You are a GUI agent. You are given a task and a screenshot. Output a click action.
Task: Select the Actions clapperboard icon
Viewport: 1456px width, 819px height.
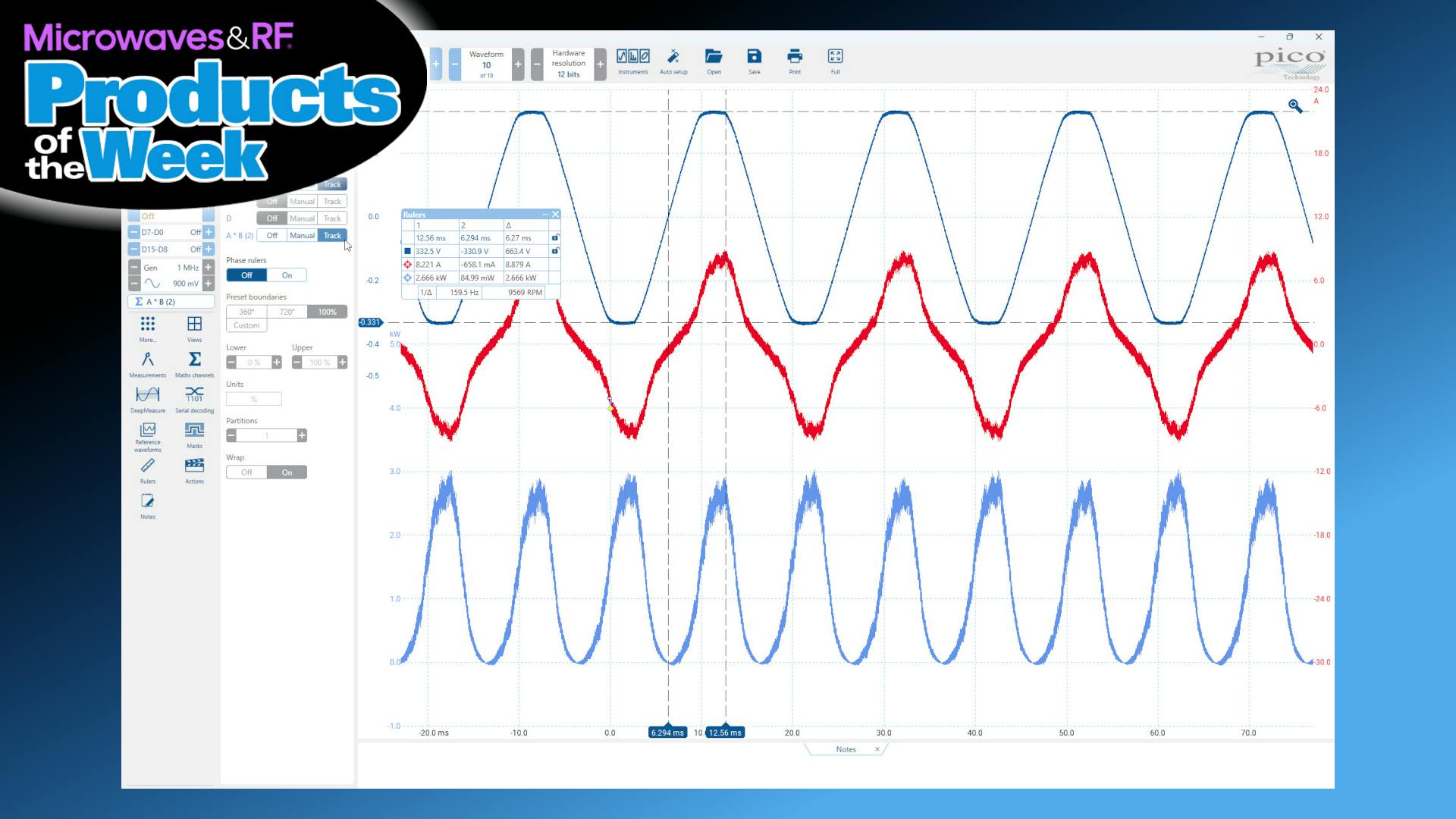194,466
